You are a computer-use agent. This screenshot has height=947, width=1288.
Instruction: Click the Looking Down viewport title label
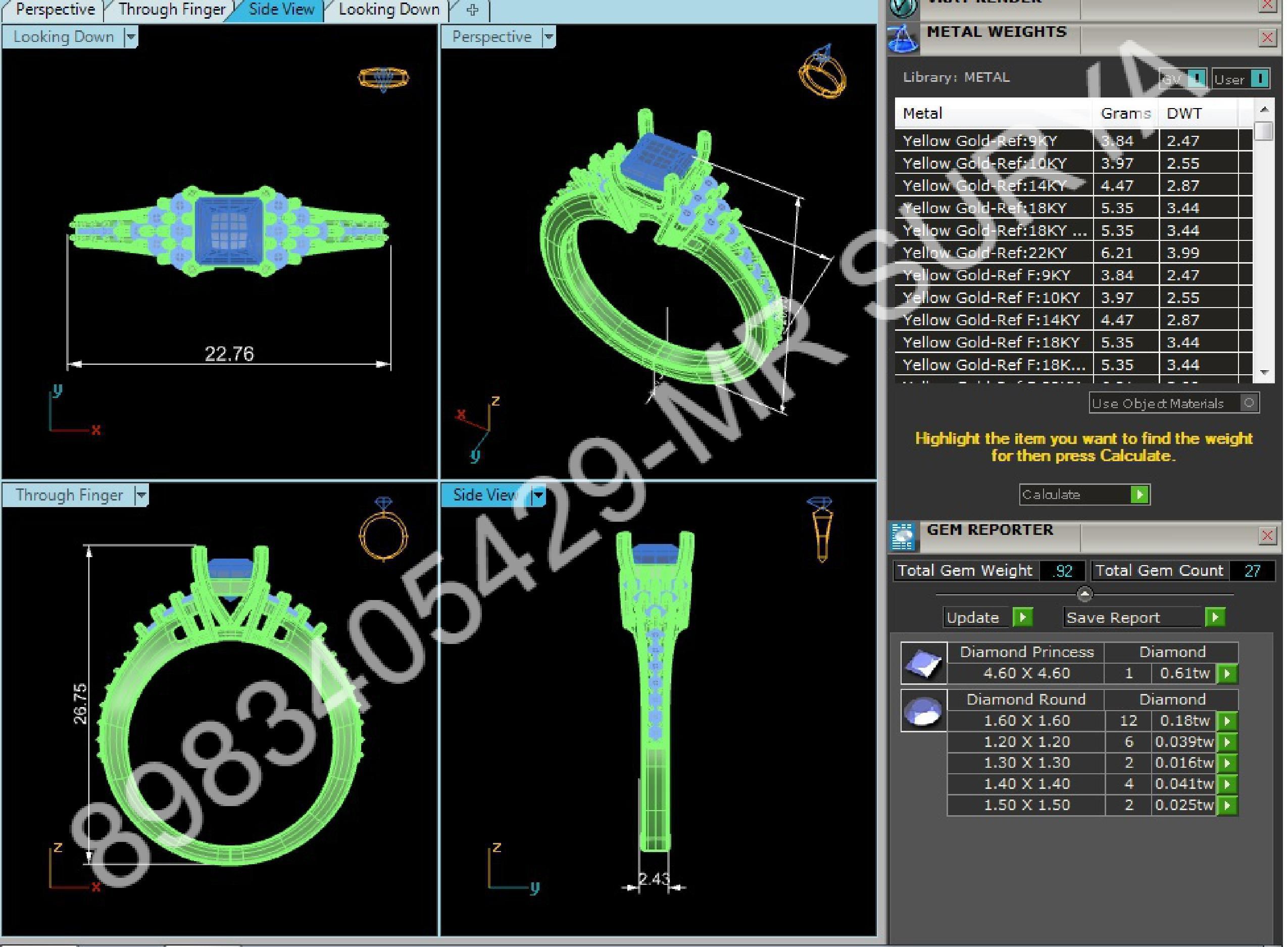click(x=64, y=37)
